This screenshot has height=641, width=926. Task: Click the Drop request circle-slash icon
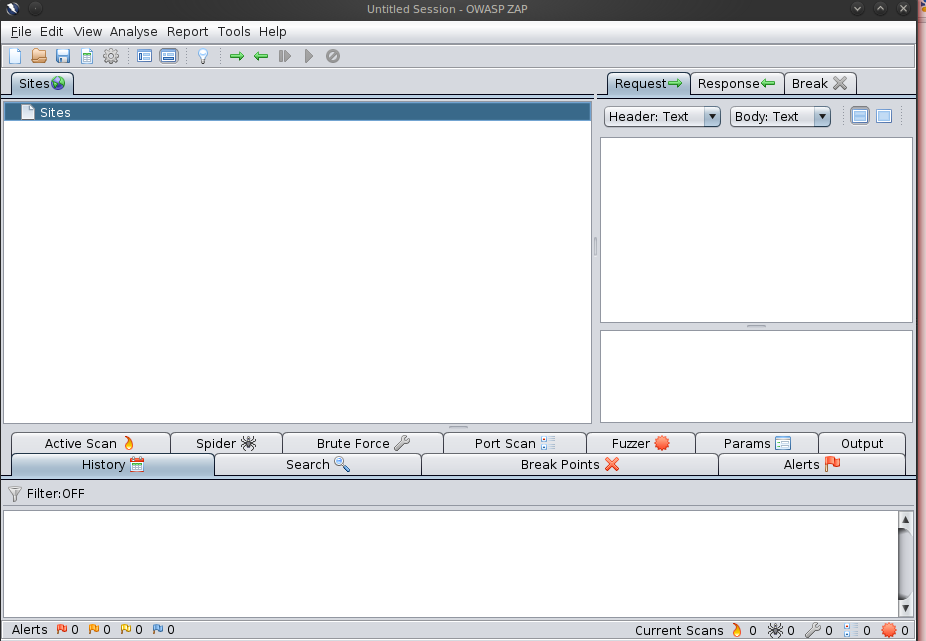pos(333,56)
